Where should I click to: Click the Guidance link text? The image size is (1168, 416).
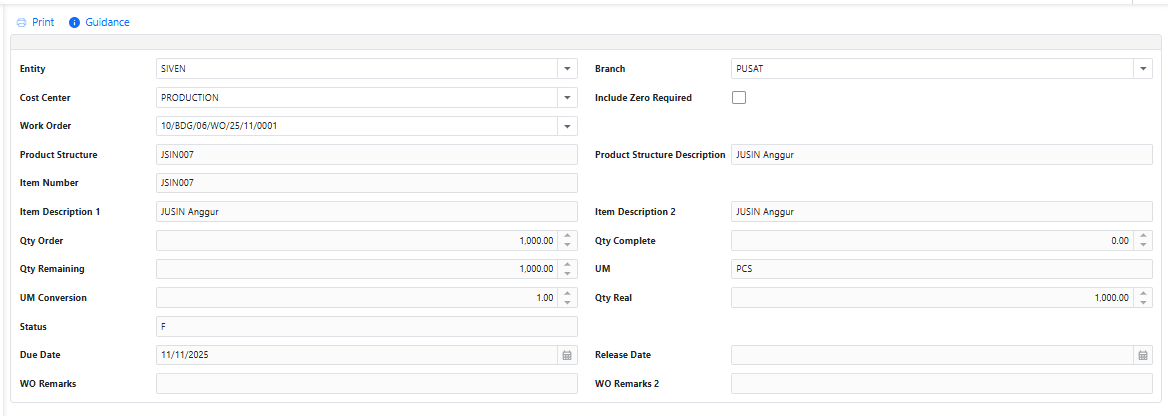pos(107,22)
